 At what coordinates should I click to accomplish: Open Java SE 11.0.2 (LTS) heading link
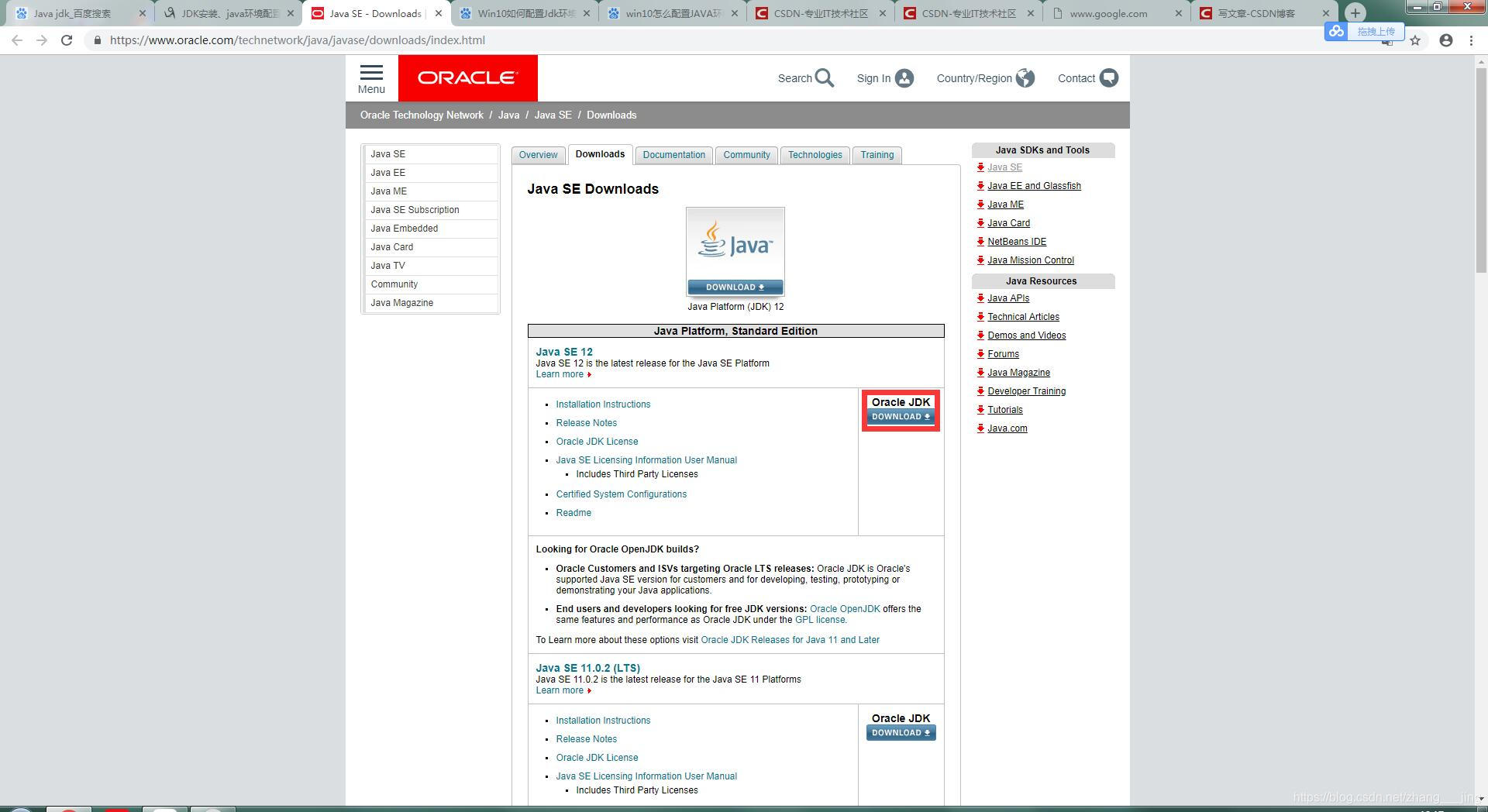(587, 668)
